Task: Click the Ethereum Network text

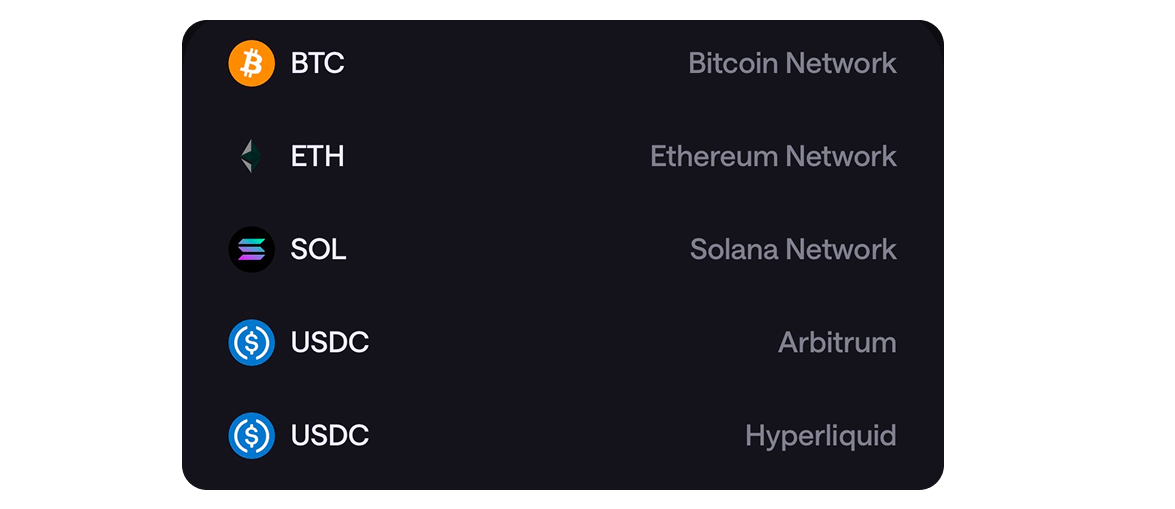Action: coord(773,156)
